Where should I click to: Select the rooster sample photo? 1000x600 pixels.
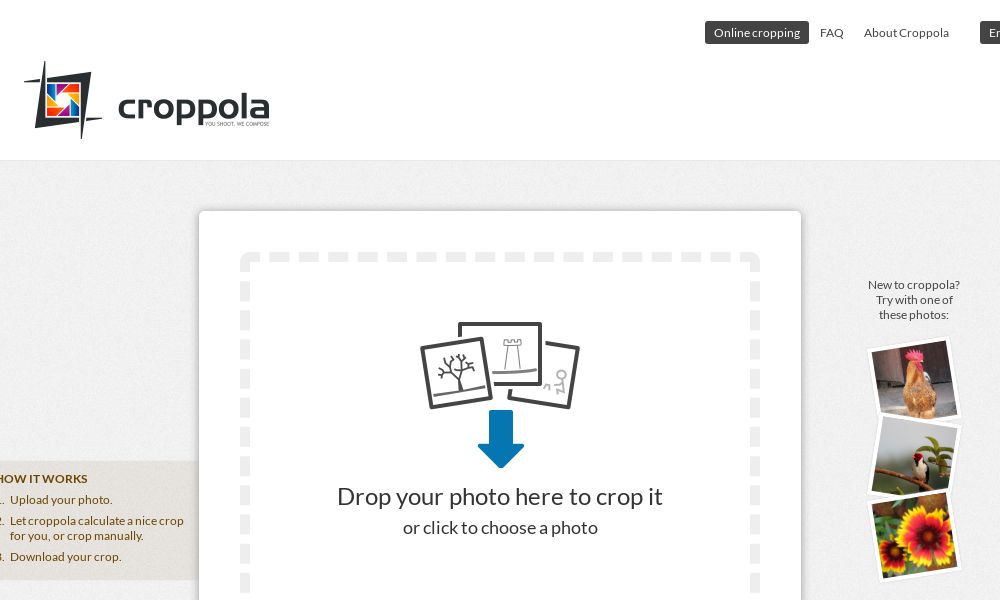(913, 379)
